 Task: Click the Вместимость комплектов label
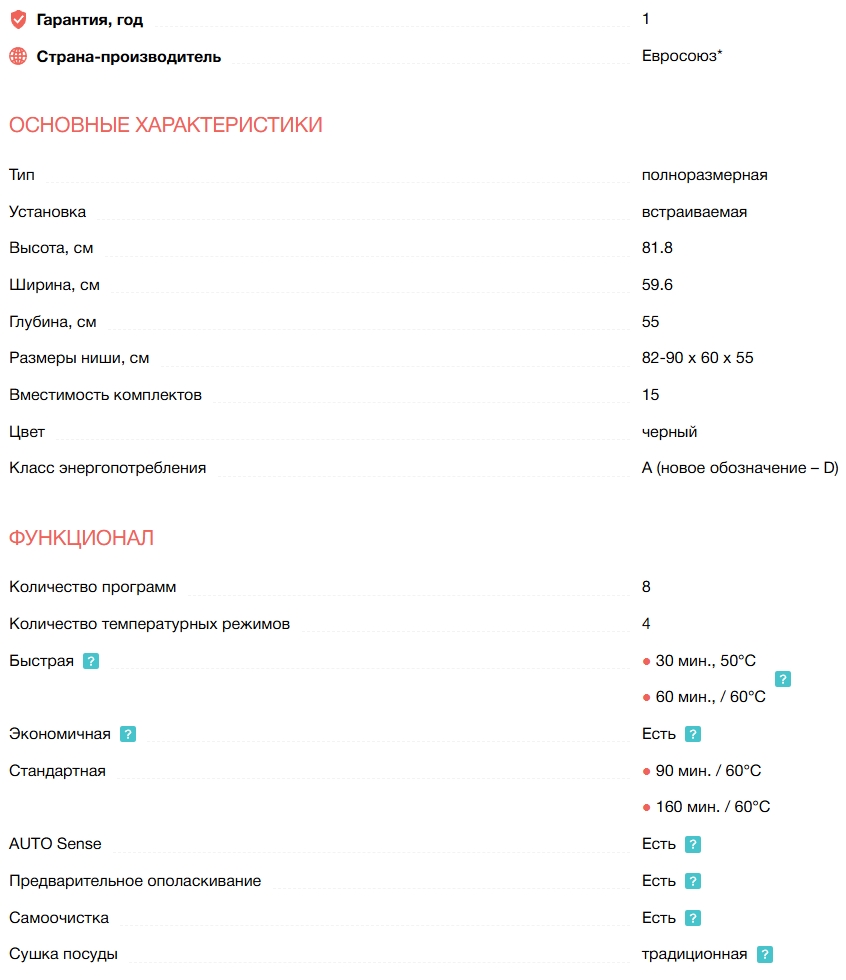click(x=105, y=395)
